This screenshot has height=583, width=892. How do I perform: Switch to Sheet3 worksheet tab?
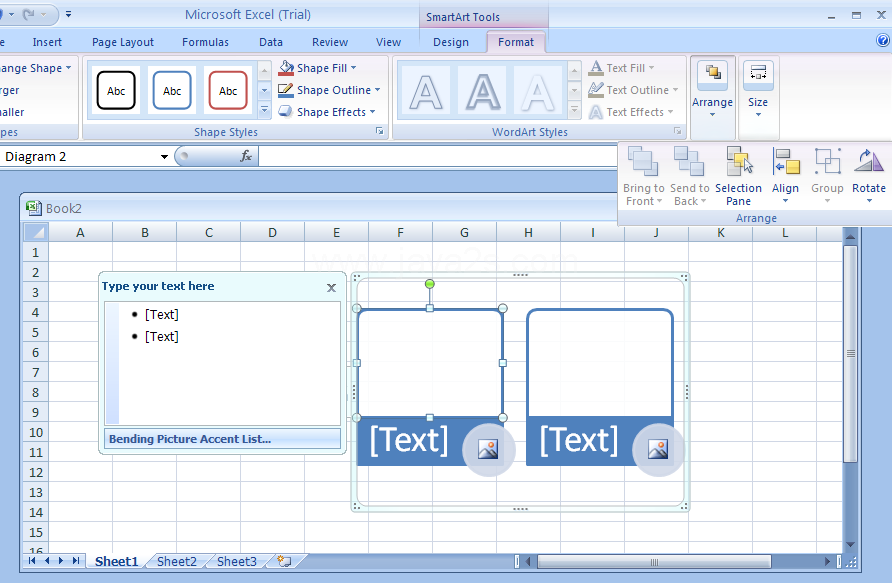237,561
